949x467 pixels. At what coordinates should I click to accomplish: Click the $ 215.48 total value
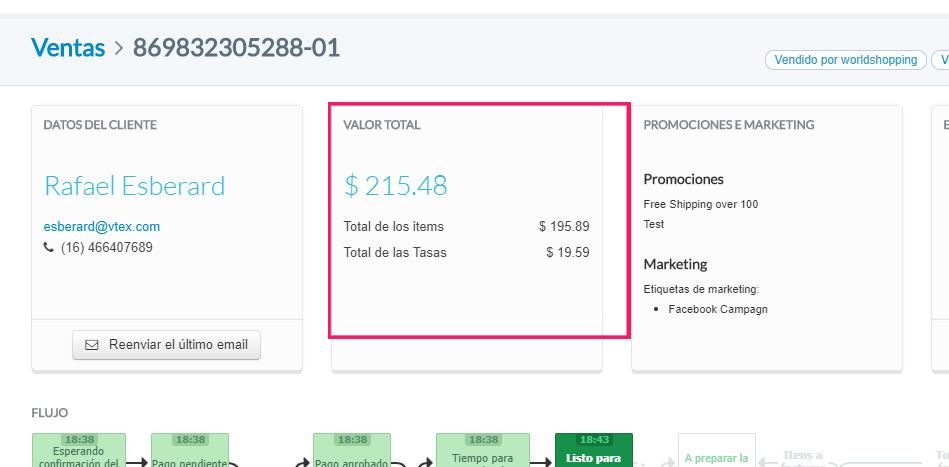(x=396, y=186)
